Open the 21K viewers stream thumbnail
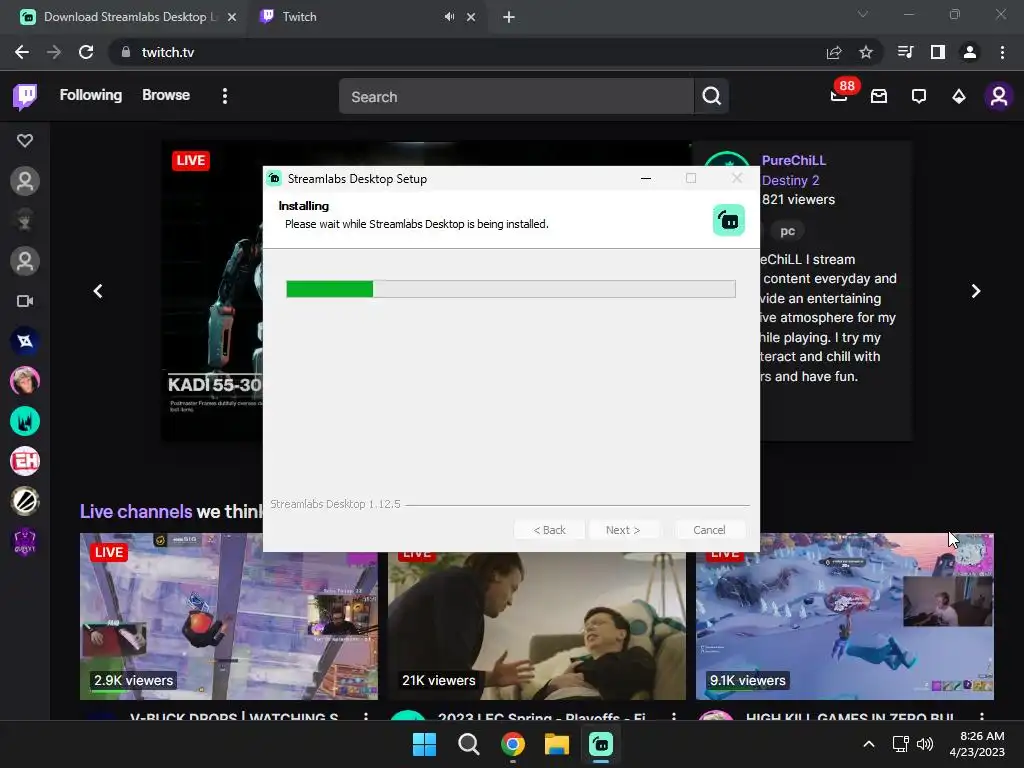 pos(537,626)
